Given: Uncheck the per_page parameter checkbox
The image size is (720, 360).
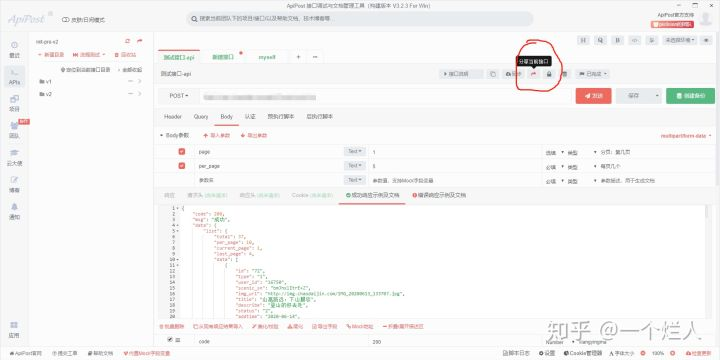Looking at the screenshot, I should pyautogui.click(x=182, y=166).
